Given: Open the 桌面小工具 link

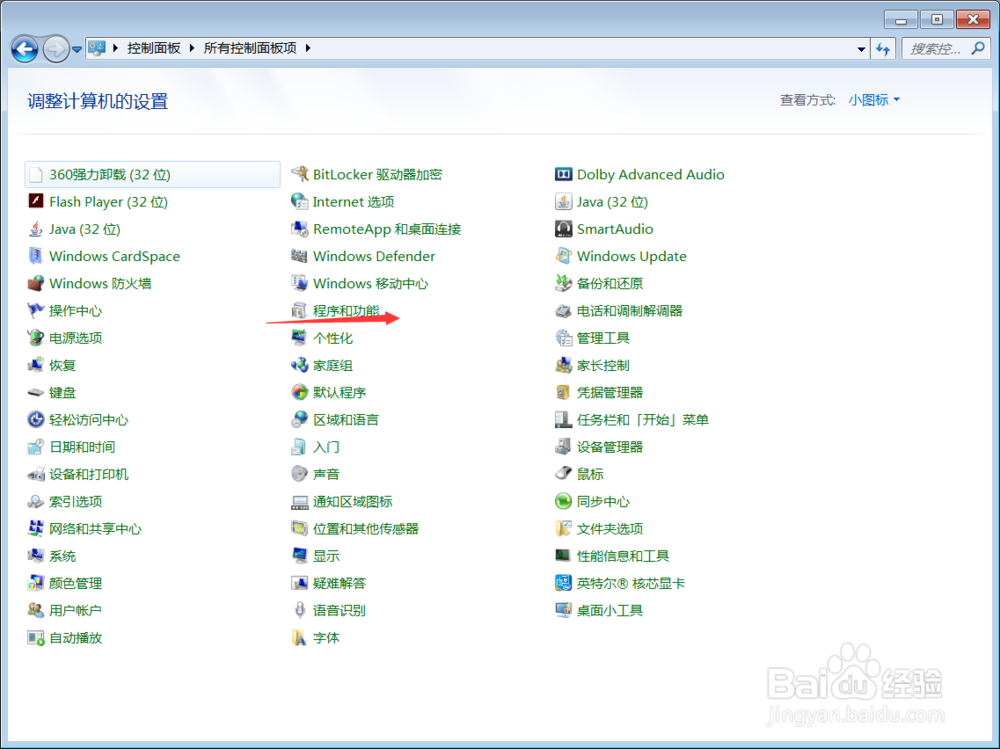Looking at the screenshot, I should coord(610,611).
